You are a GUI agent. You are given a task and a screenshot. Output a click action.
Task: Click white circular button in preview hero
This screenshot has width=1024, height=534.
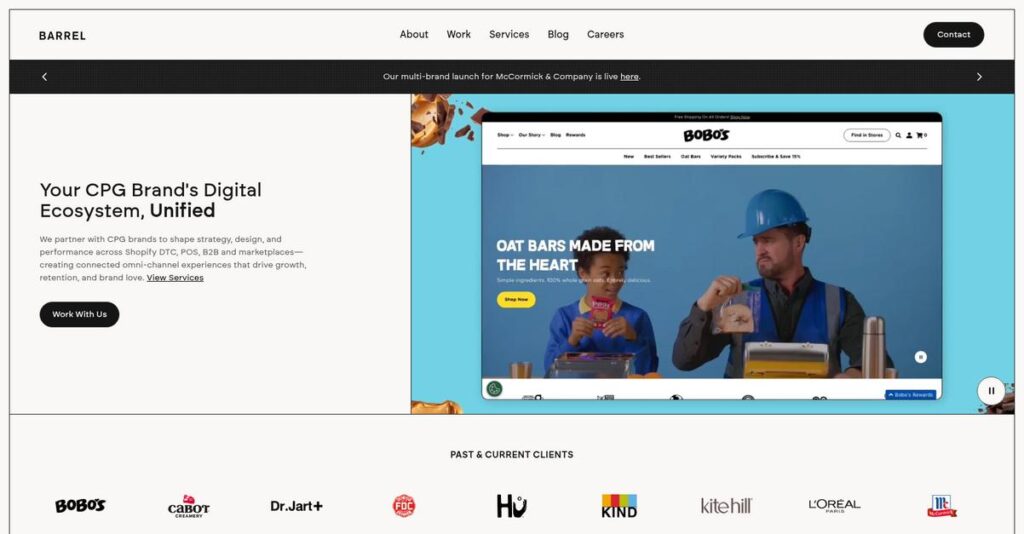tap(920, 357)
